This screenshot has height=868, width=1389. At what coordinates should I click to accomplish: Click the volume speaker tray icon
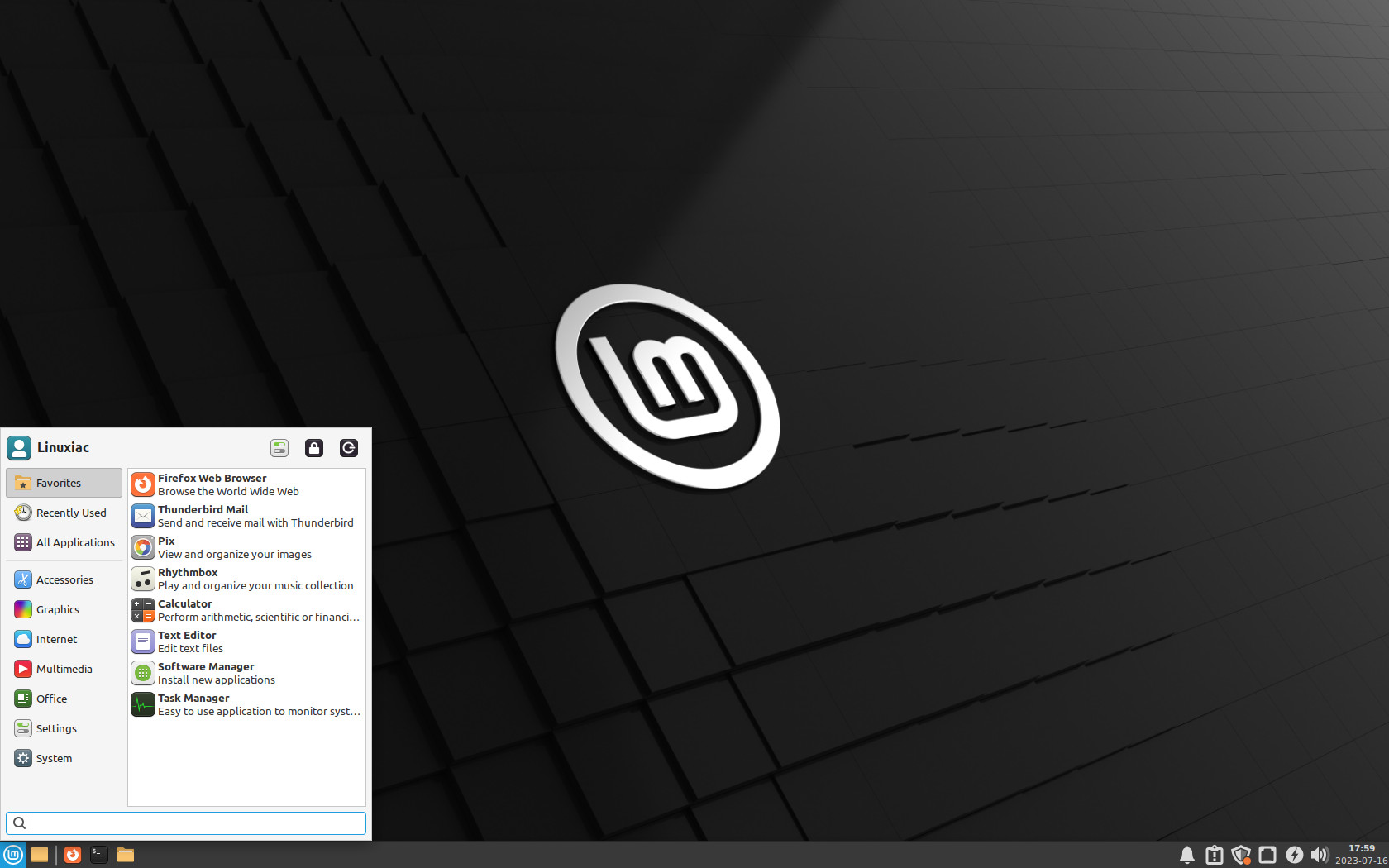click(x=1320, y=855)
